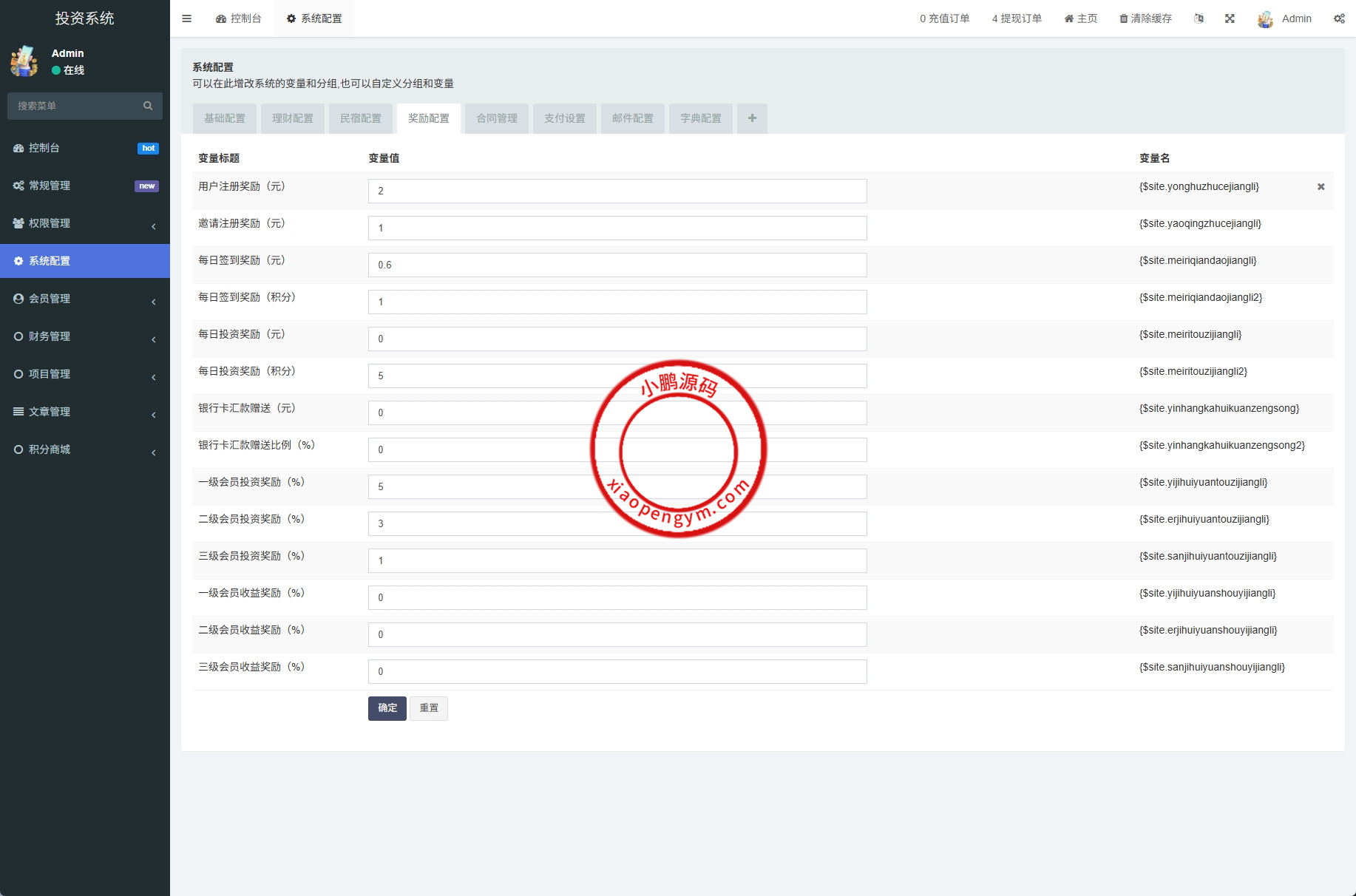Click the search magnifier icon in sidebar

click(148, 106)
